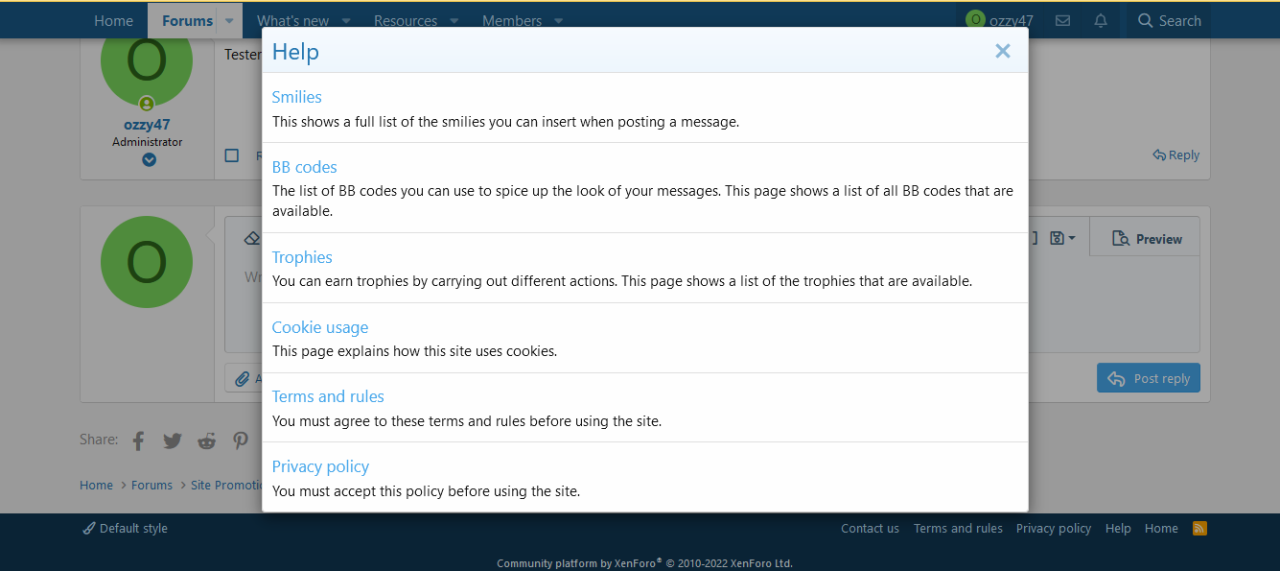Open the RSS feed icon in footer
1280x571 pixels.
(x=1200, y=528)
